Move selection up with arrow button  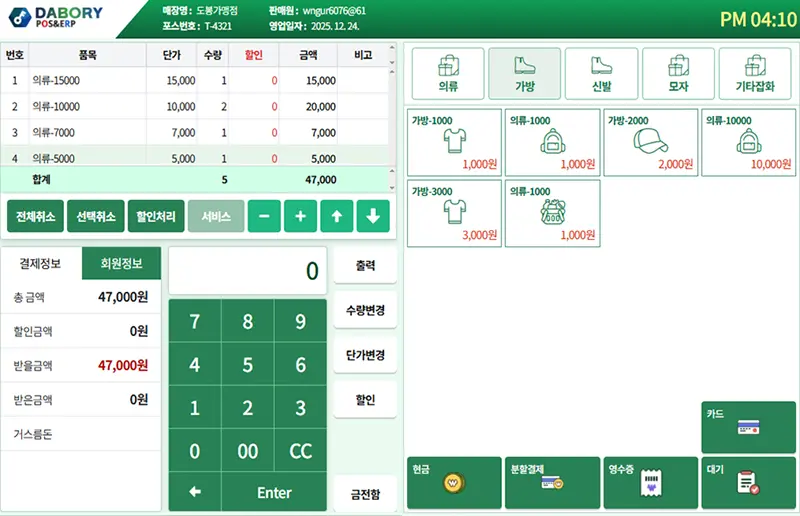[x=337, y=216]
